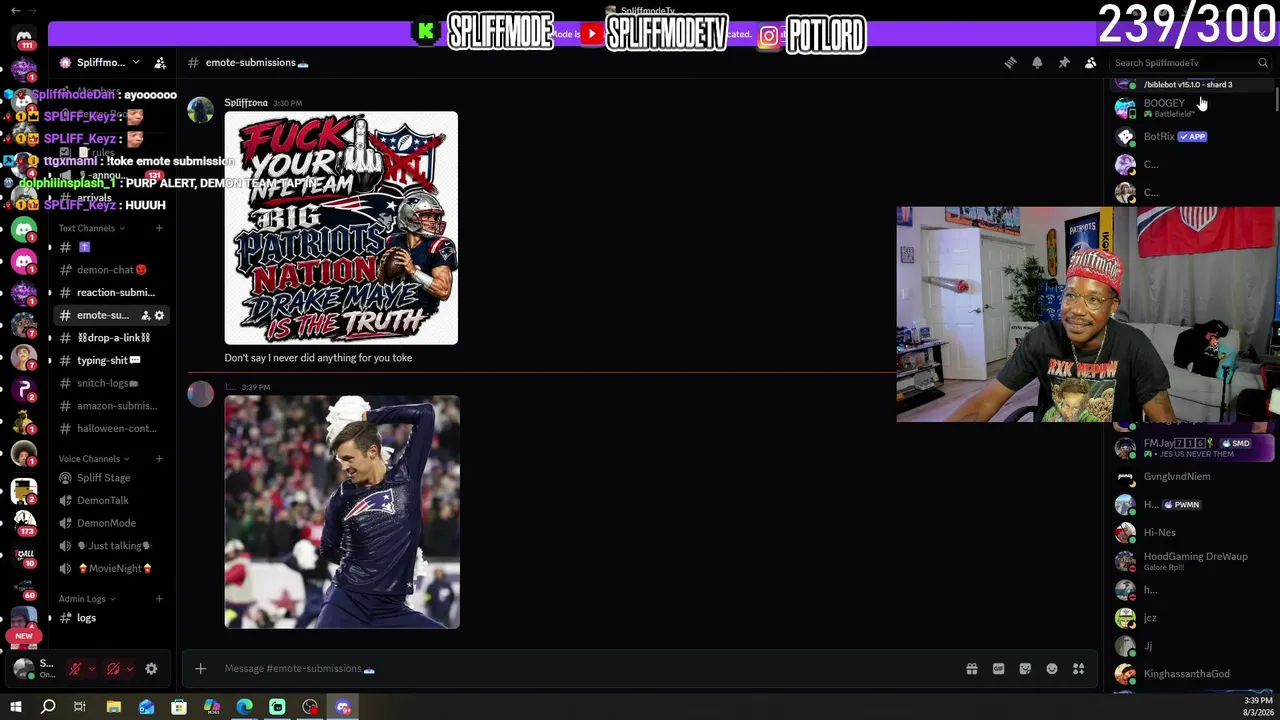Join the DemonTalk voice channel

(x=110, y=501)
